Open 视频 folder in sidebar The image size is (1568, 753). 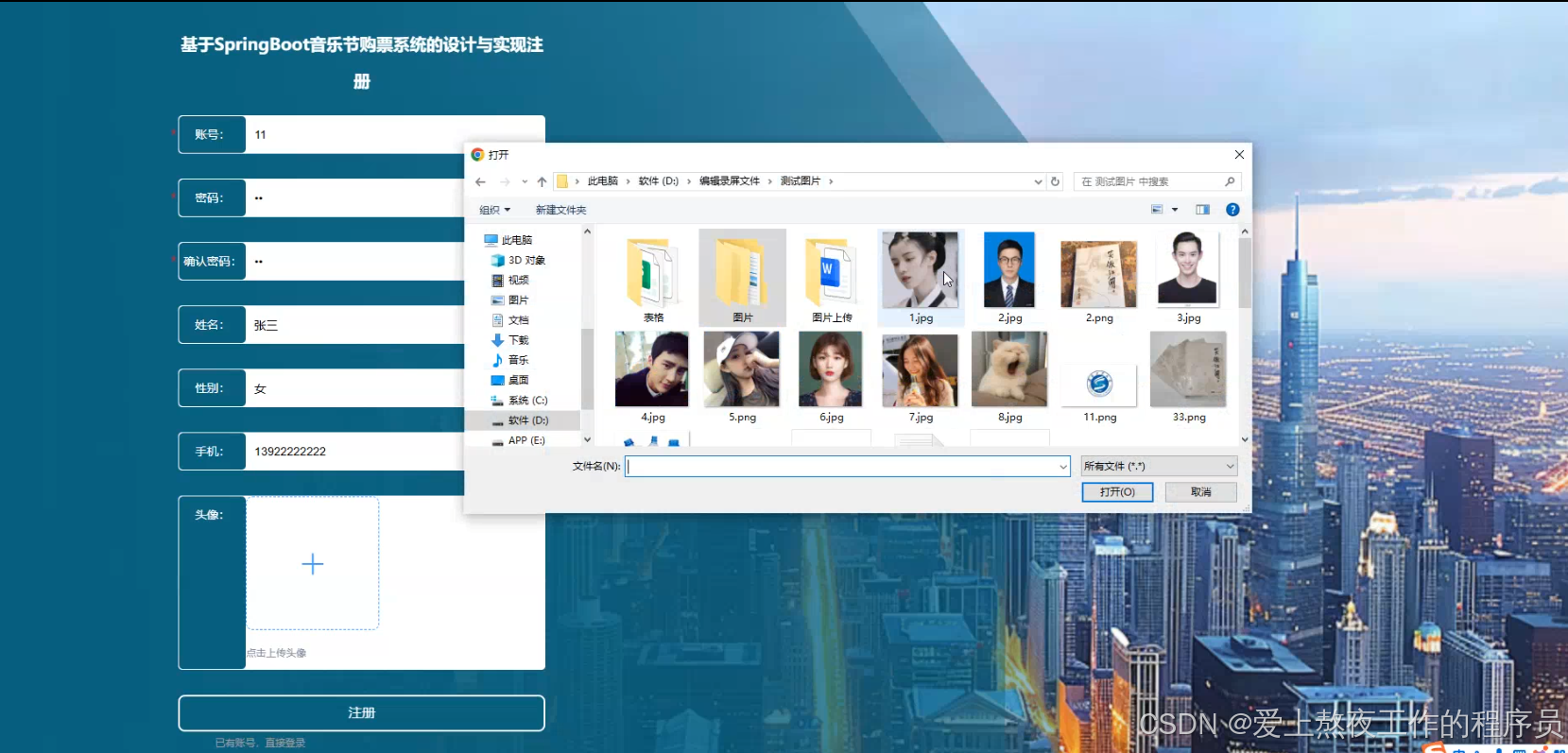[x=509, y=280]
